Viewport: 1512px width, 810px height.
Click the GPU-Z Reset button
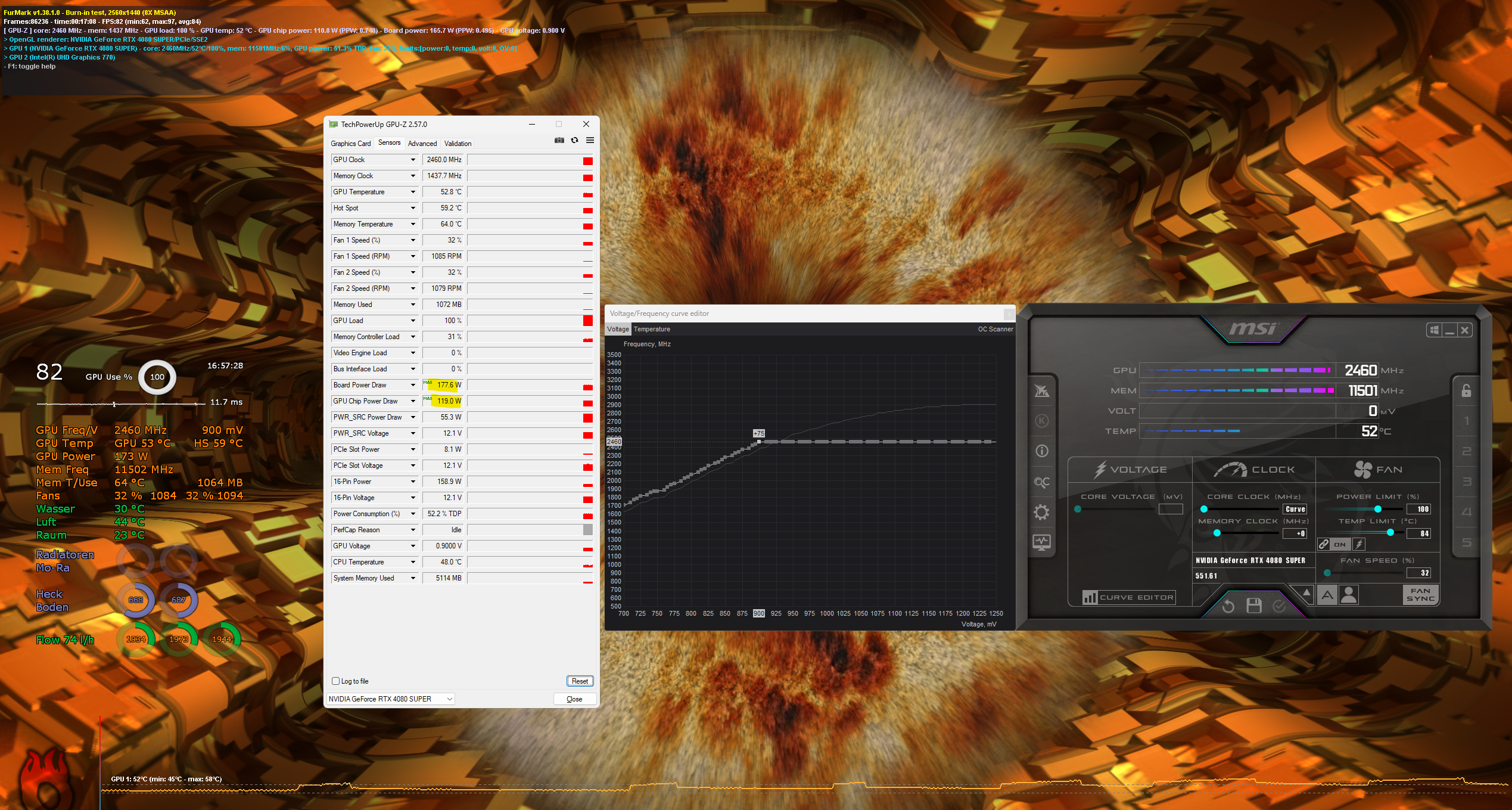pos(580,681)
